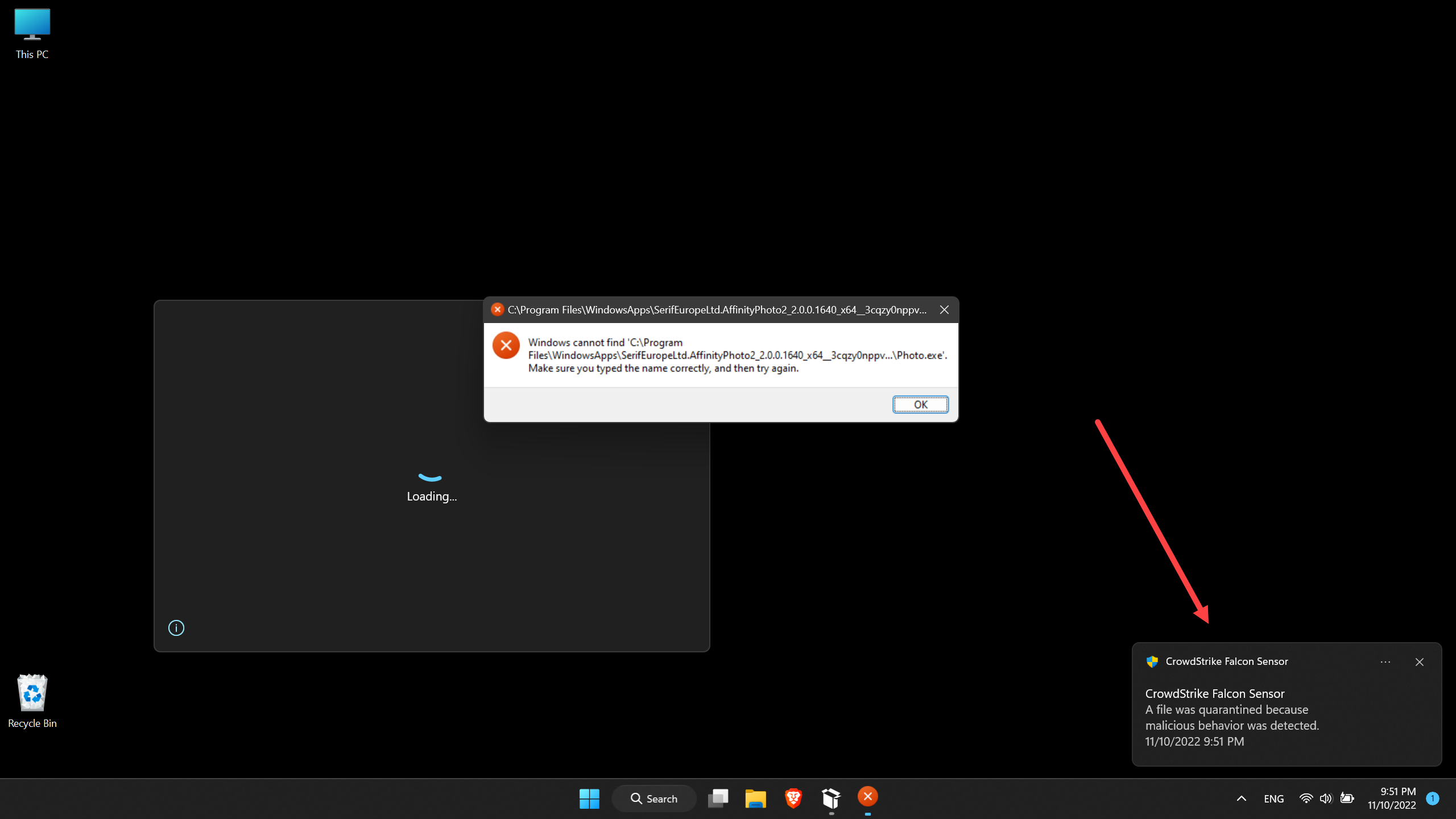1456x819 pixels.
Task: Dismiss the CrowdStrike Falcon Sensor notification
Action: pyautogui.click(x=1419, y=662)
